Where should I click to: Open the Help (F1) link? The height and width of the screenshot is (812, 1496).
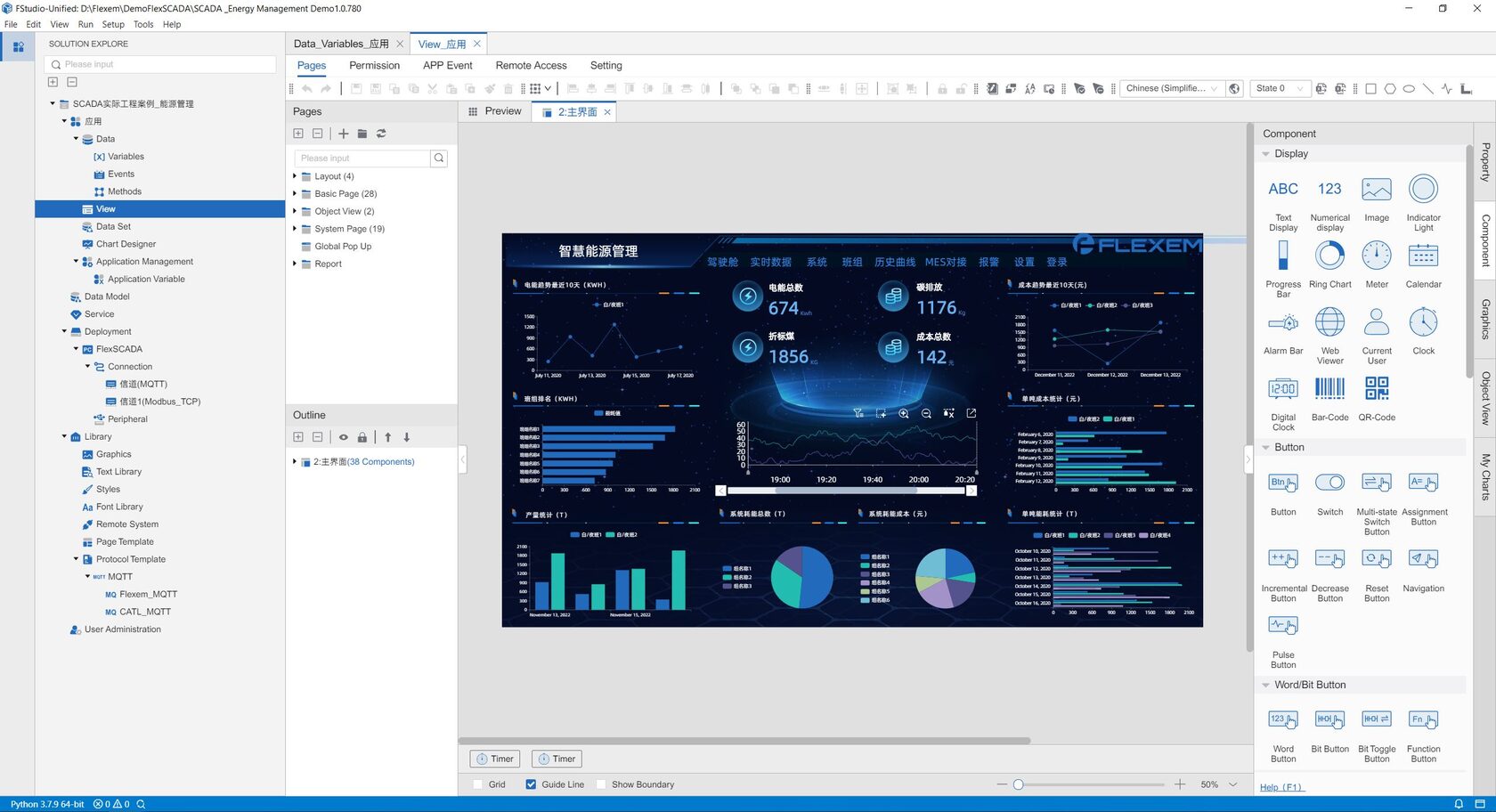[1281, 787]
